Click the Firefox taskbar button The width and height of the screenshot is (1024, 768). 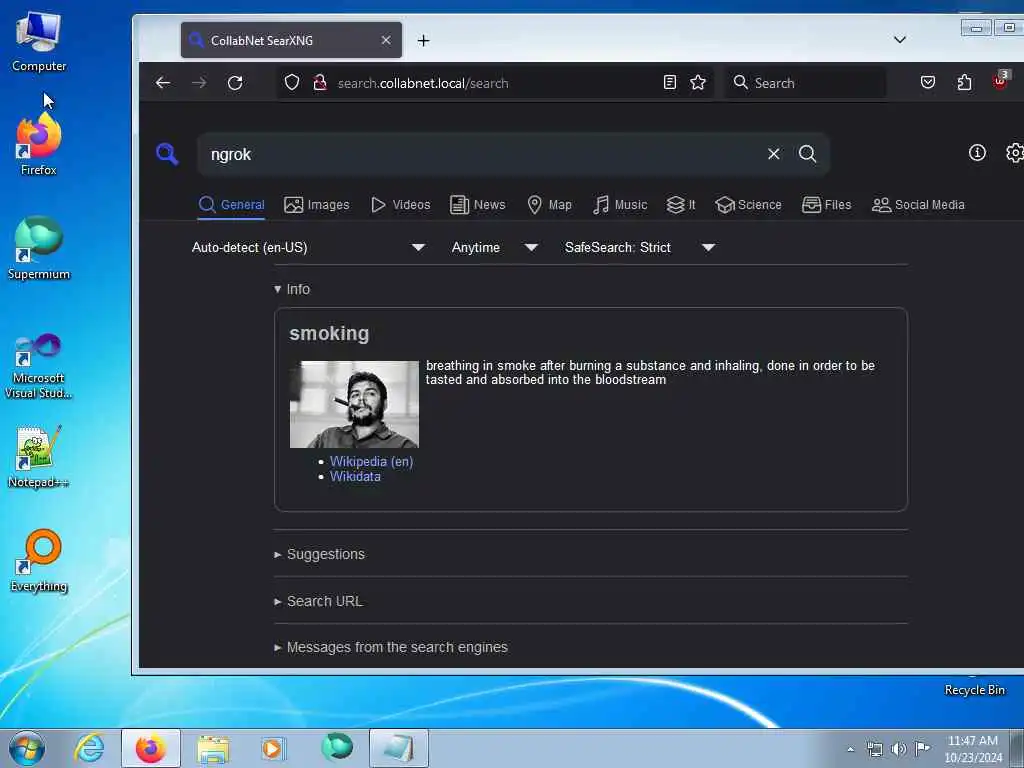[x=150, y=748]
